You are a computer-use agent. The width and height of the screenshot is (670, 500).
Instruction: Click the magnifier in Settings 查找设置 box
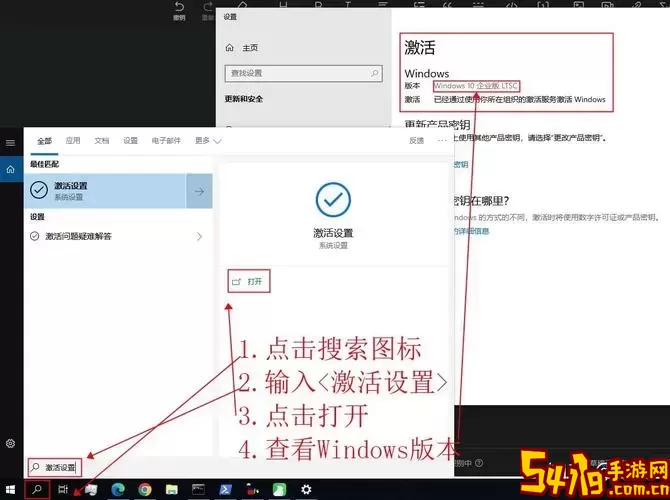374,73
